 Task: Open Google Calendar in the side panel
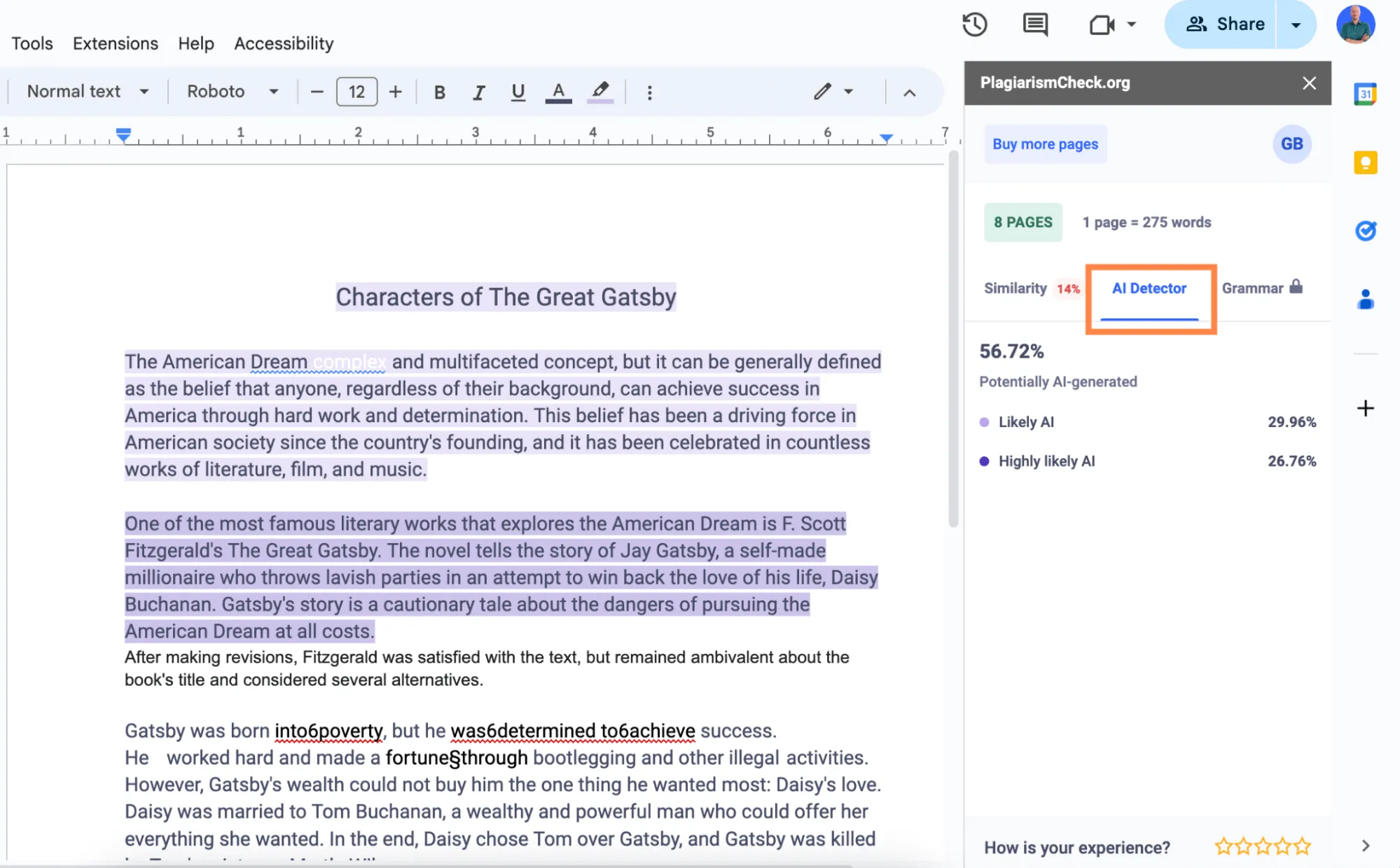click(x=1366, y=92)
